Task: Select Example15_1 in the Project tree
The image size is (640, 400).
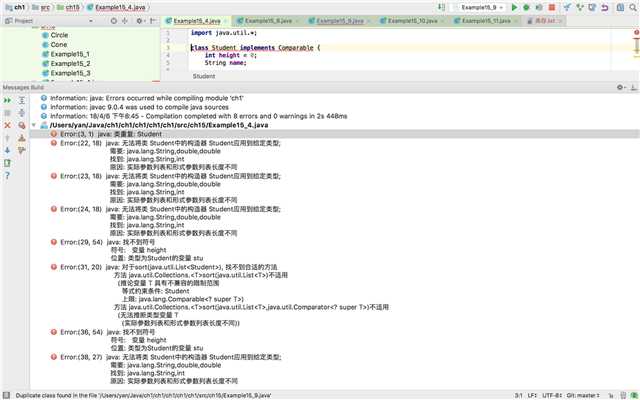Action: click(x=70, y=54)
